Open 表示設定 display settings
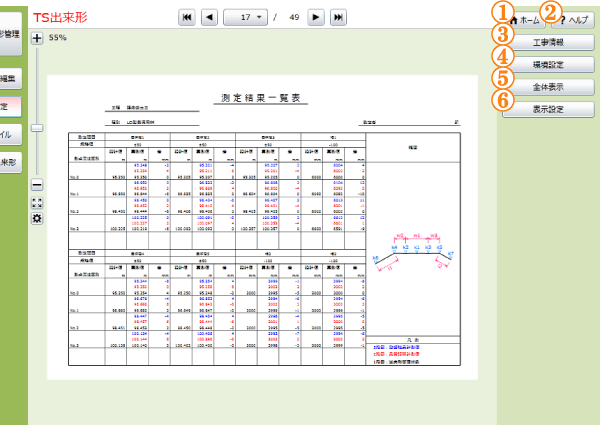Image resolution: width=600 pixels, height=425 pixels. [x=548, y=109]
